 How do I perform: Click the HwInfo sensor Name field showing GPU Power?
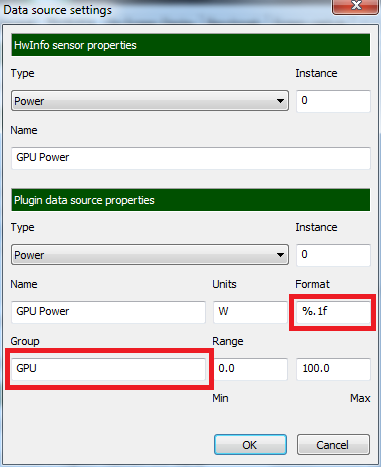tap(191, 158)
